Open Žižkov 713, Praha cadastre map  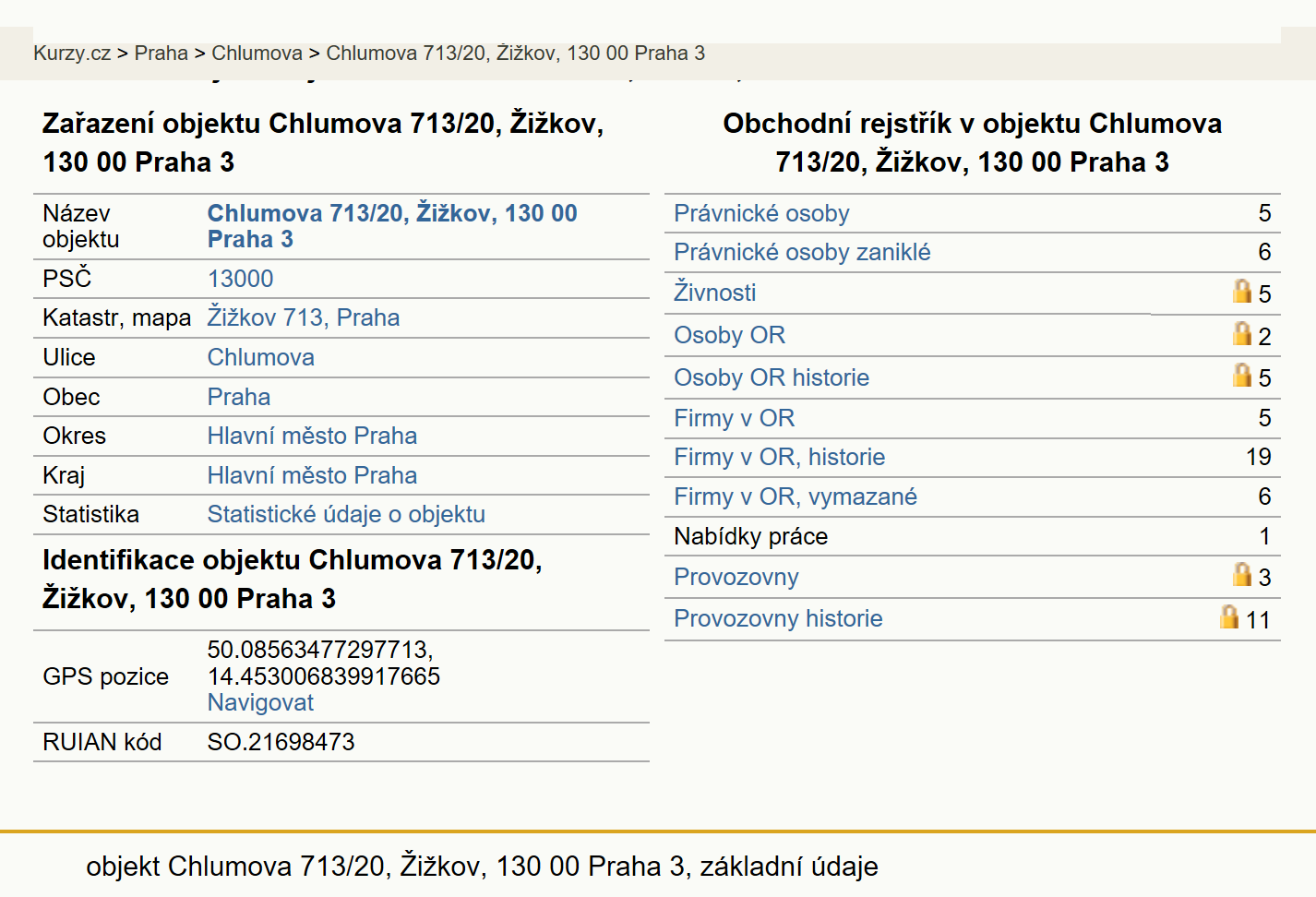click(x=303, y=317)
